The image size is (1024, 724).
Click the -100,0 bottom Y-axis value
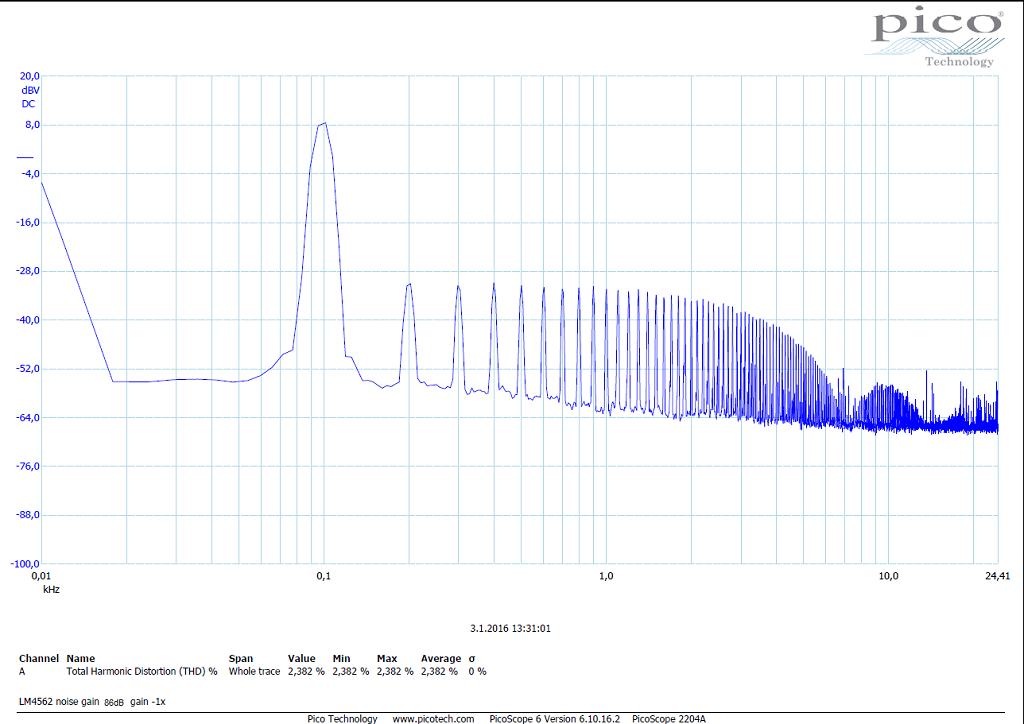(x=25, y=564)
